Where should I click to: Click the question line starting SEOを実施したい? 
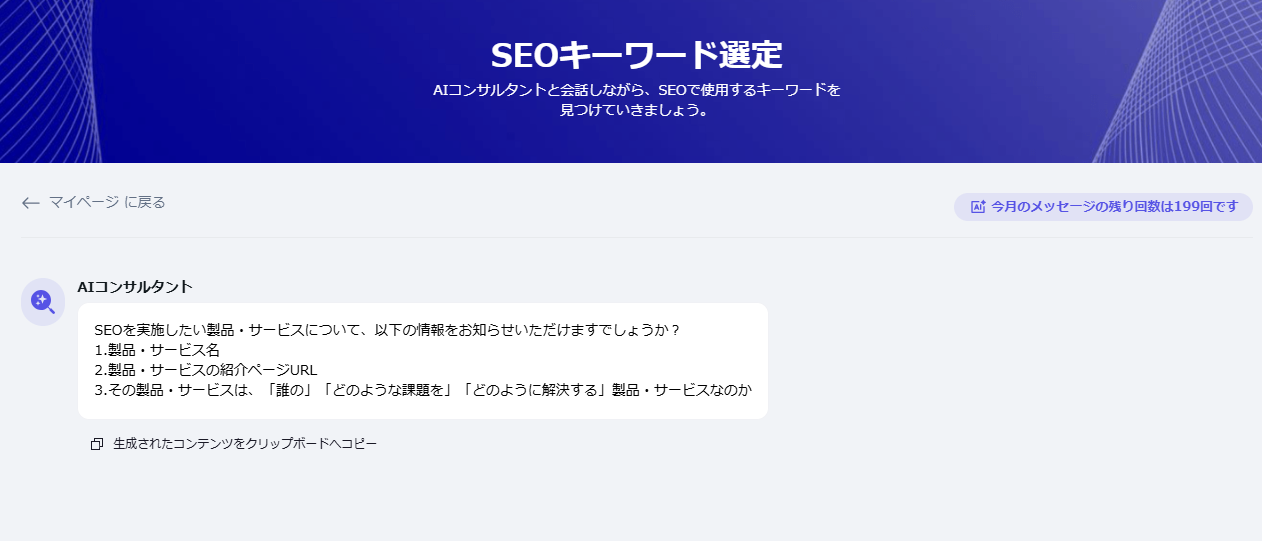387,329
